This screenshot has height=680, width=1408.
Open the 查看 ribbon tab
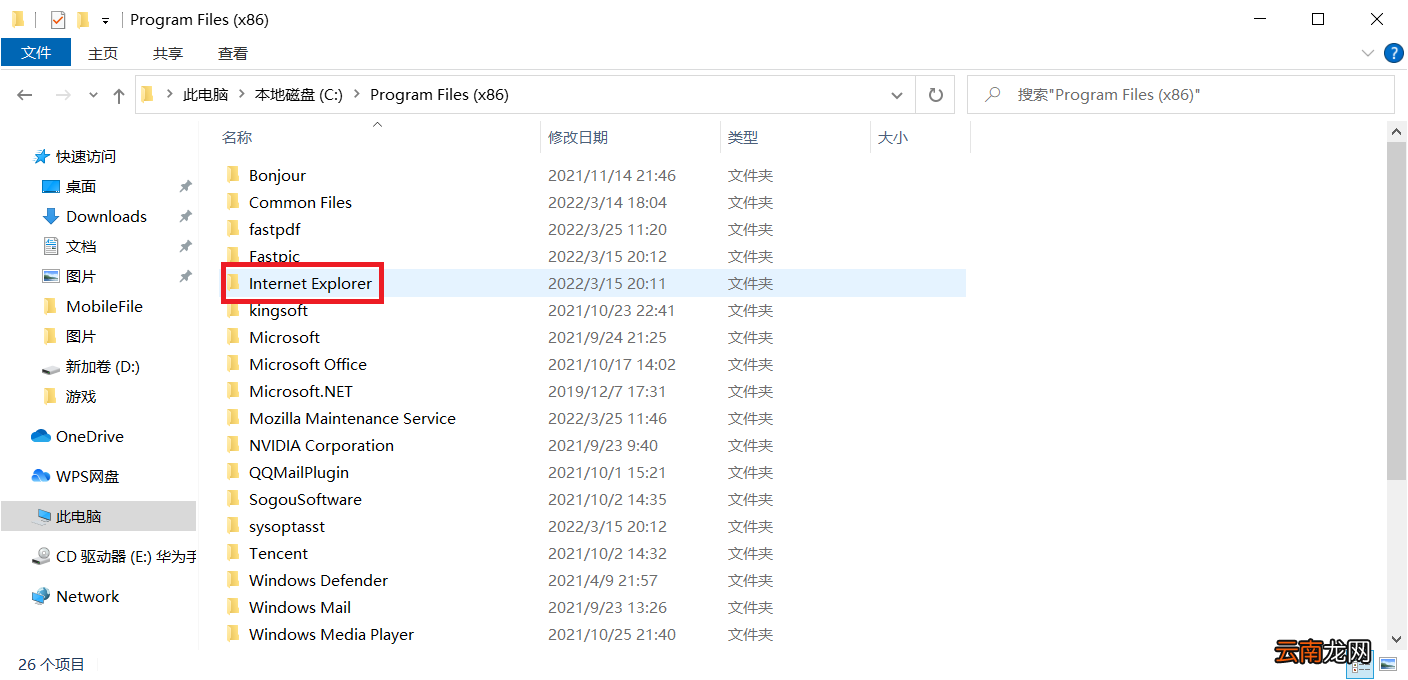tap(233, 53)
